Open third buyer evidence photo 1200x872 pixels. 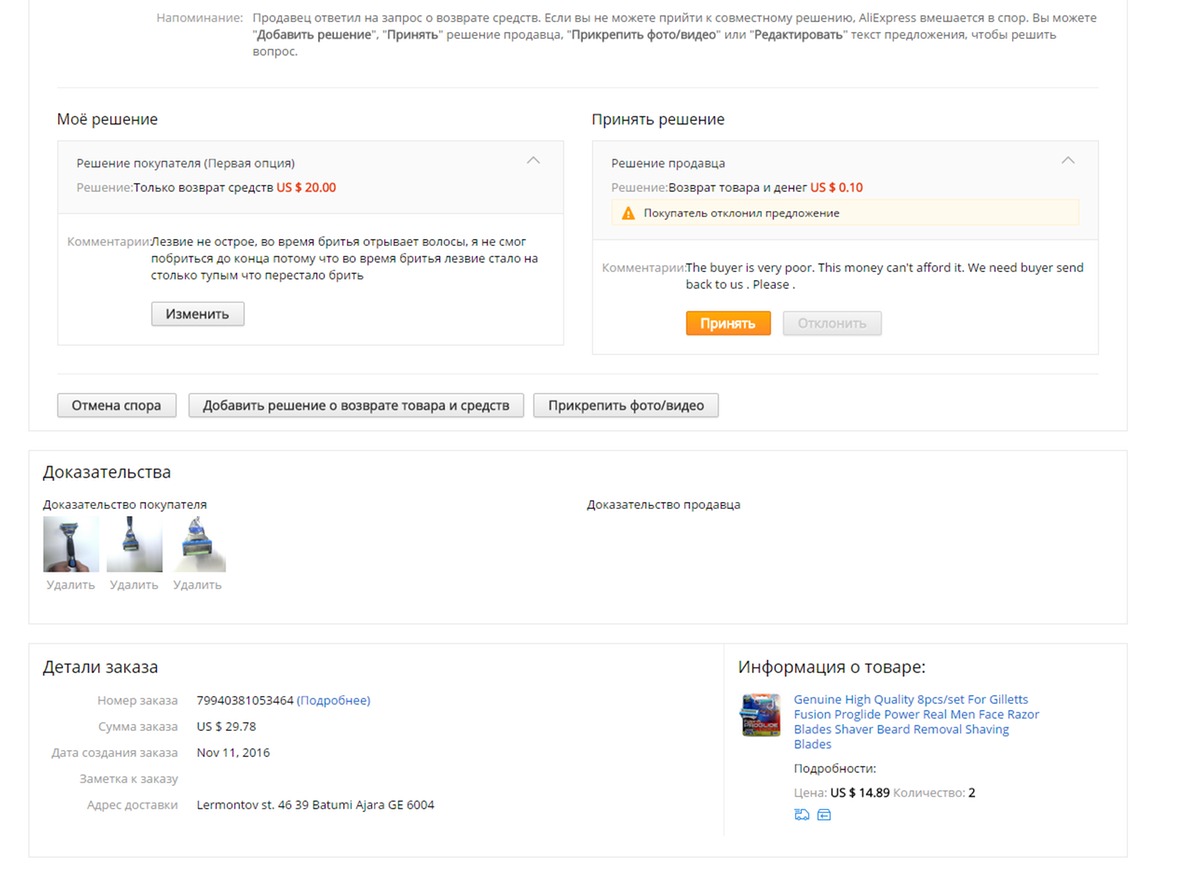coord(198,544)
